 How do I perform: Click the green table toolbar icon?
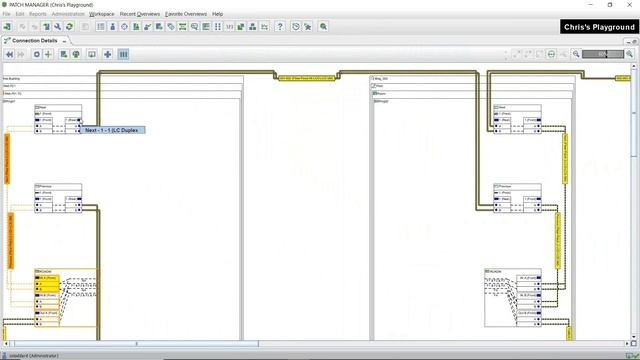point(206,27)
